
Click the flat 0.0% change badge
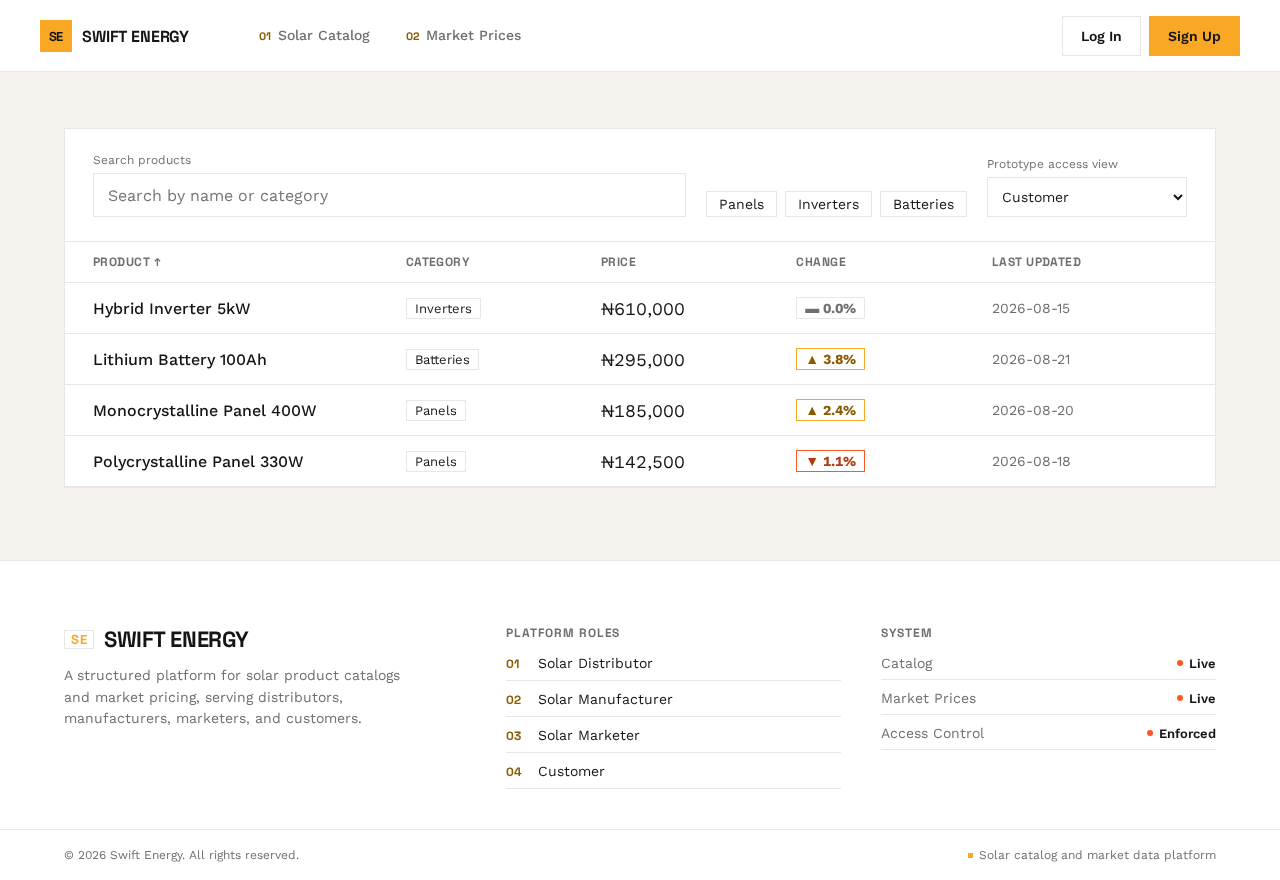pos(830,308)
